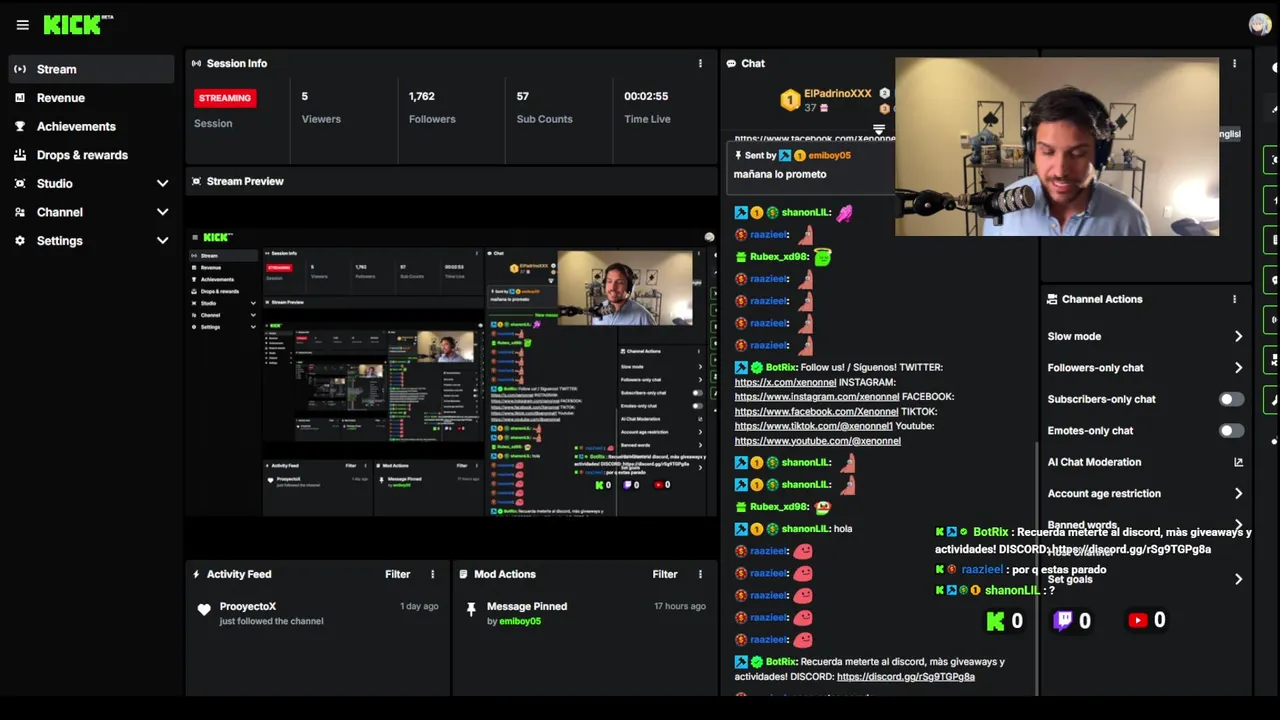Screen dimensions: 1280x720
Task: Click the 5 Viewers count
Action: click(x=305, y=96)
